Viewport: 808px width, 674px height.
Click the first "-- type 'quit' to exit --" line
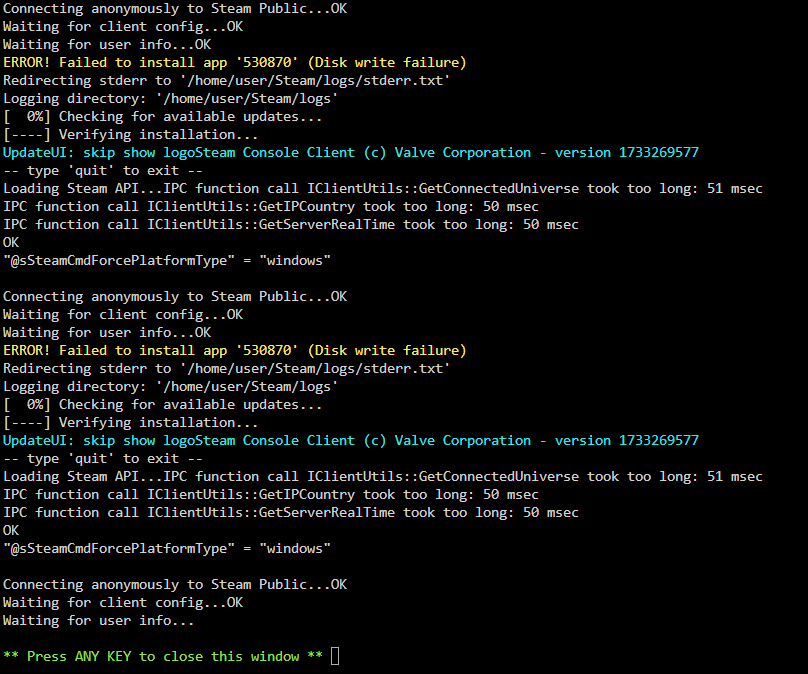point(103,171)
